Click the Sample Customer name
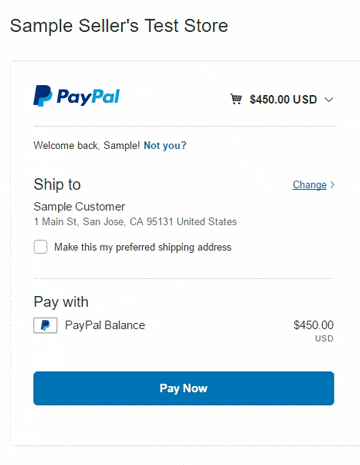This screenshot has height=465, width=360. point(79,207)
